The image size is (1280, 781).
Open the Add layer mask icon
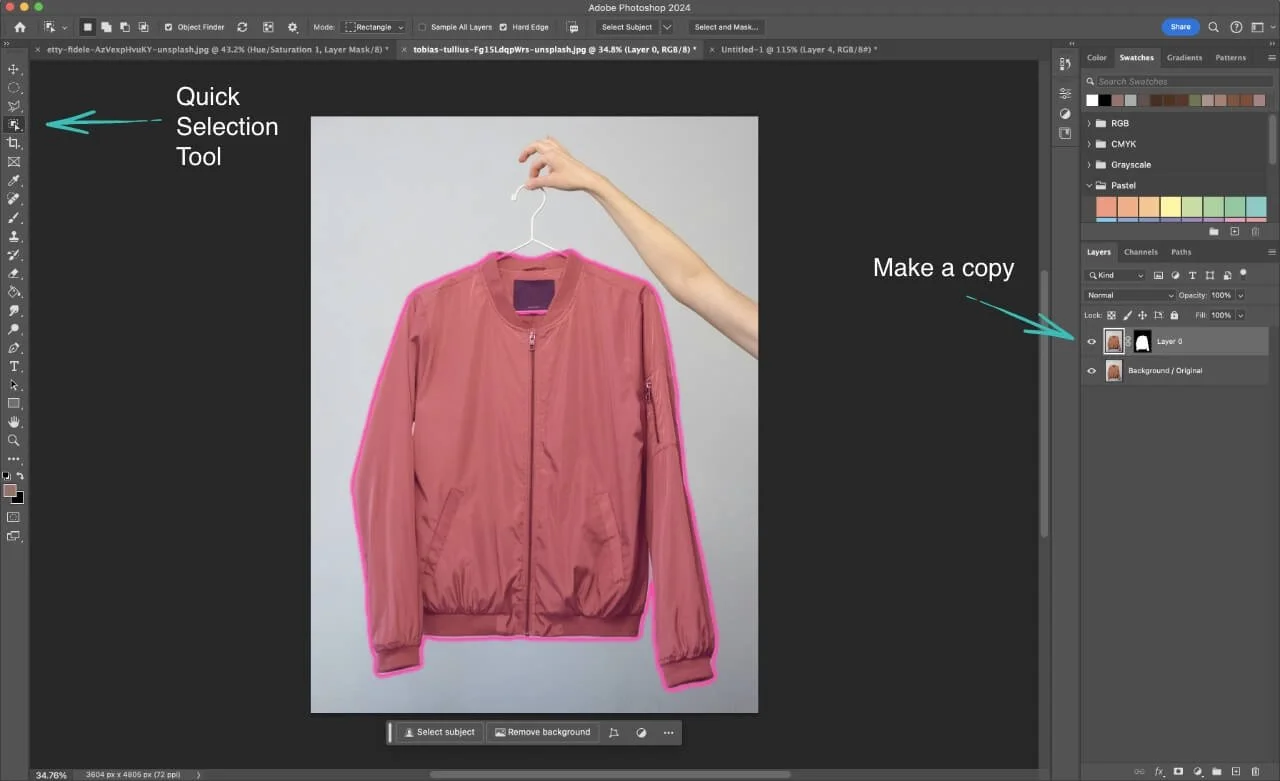coord(1178,771)
